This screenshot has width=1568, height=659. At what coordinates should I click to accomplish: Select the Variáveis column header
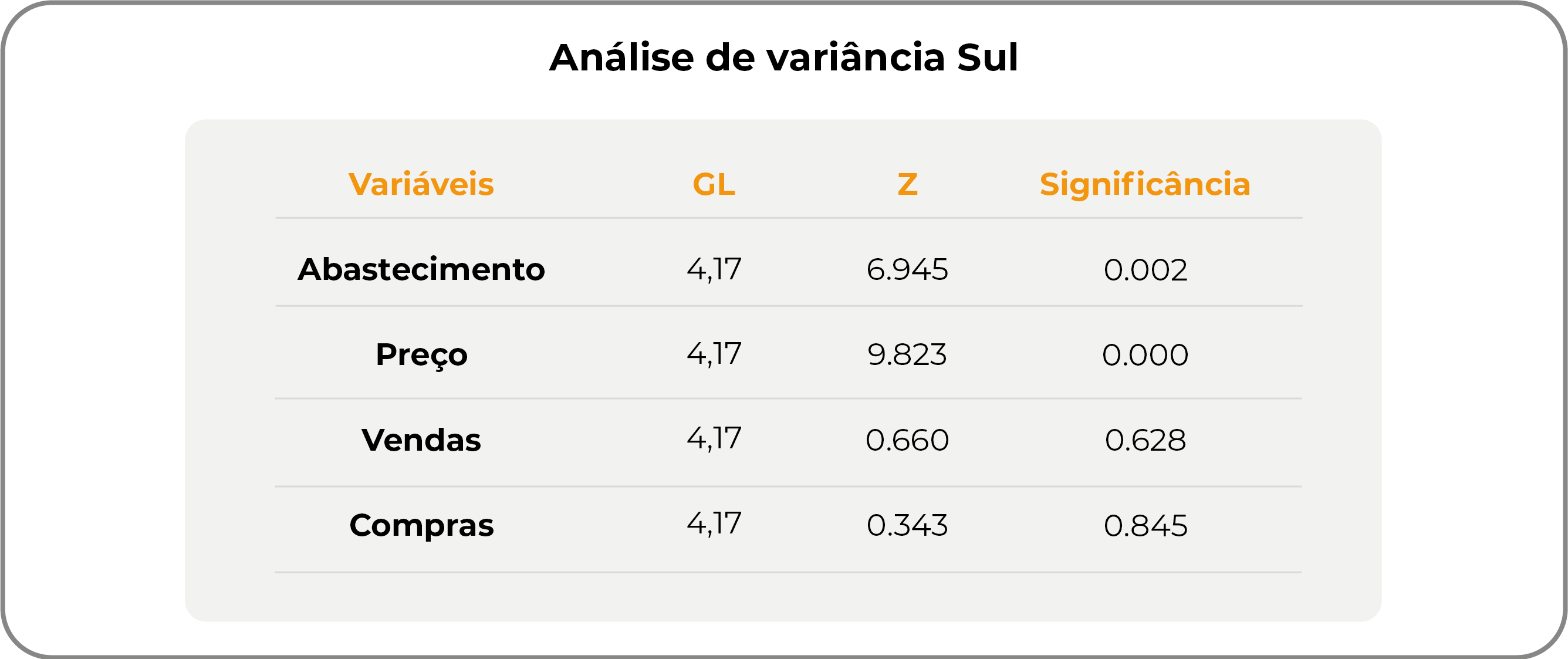(421, 184)
